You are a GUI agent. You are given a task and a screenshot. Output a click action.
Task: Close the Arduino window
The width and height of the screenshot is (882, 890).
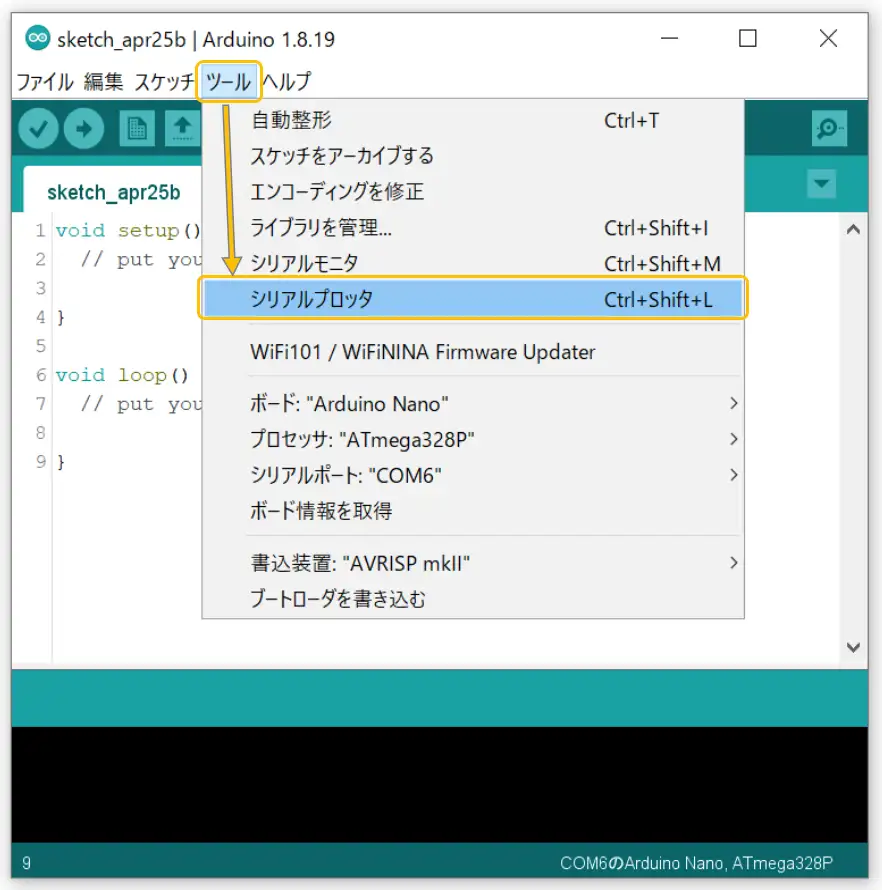tap(828, 39)
